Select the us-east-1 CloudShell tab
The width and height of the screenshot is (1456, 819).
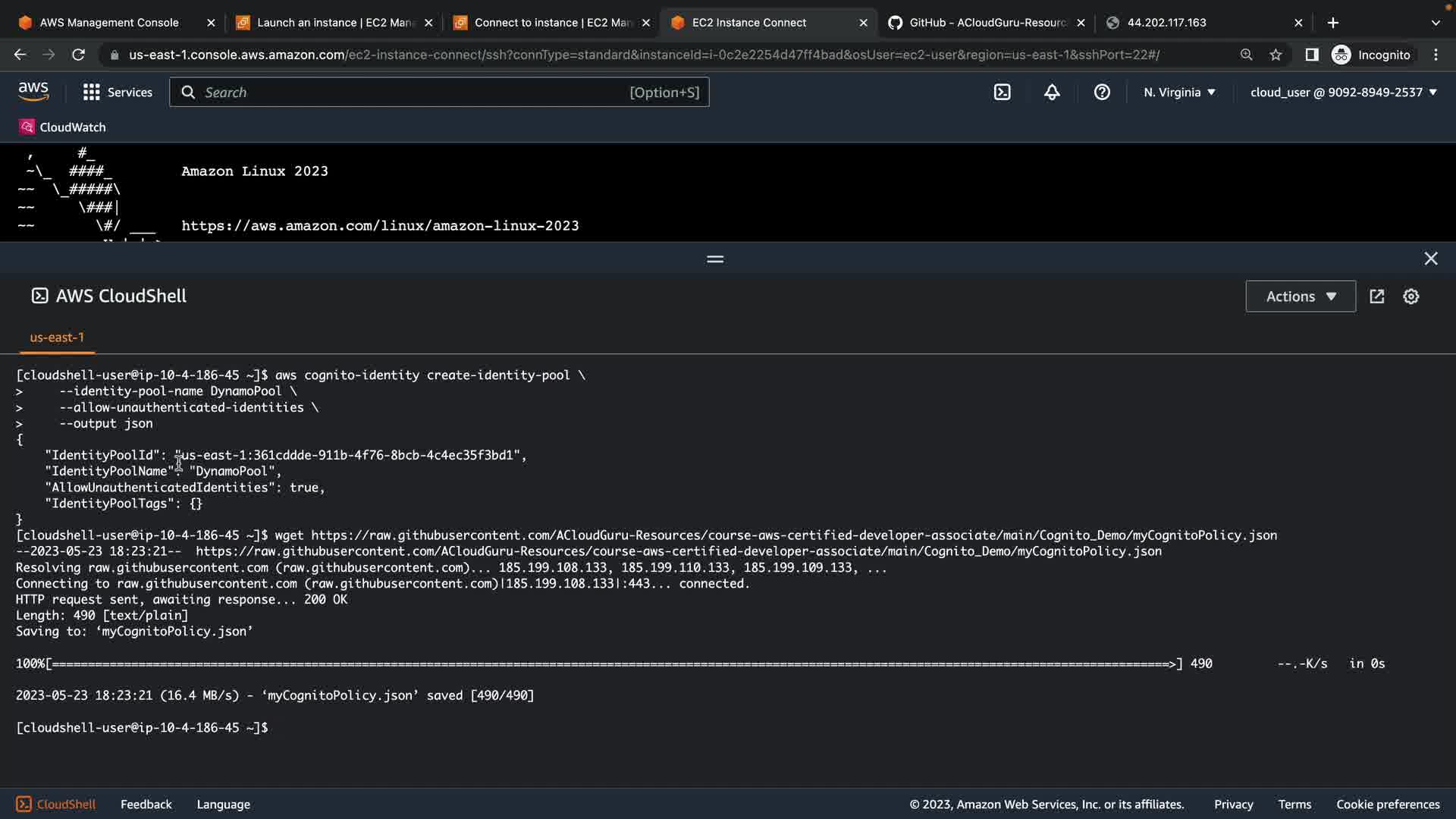tap(57, 337)
